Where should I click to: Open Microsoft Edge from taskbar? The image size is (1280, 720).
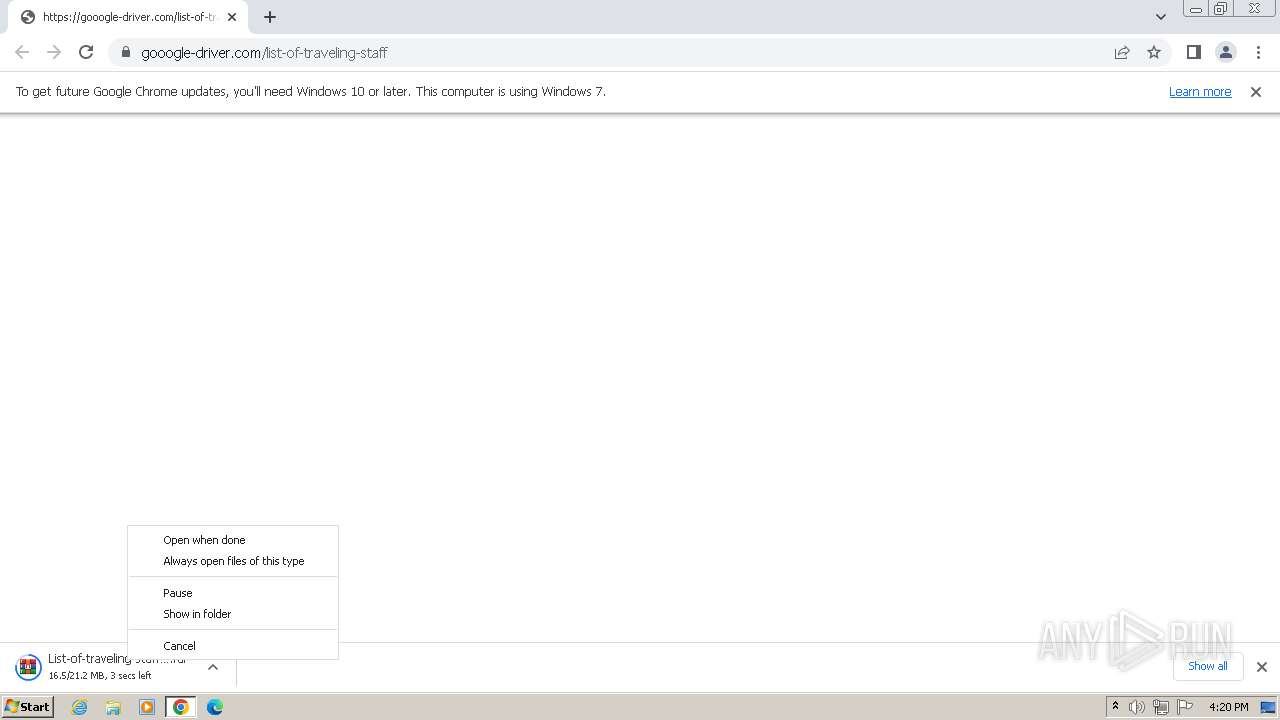tap(215, 707)
